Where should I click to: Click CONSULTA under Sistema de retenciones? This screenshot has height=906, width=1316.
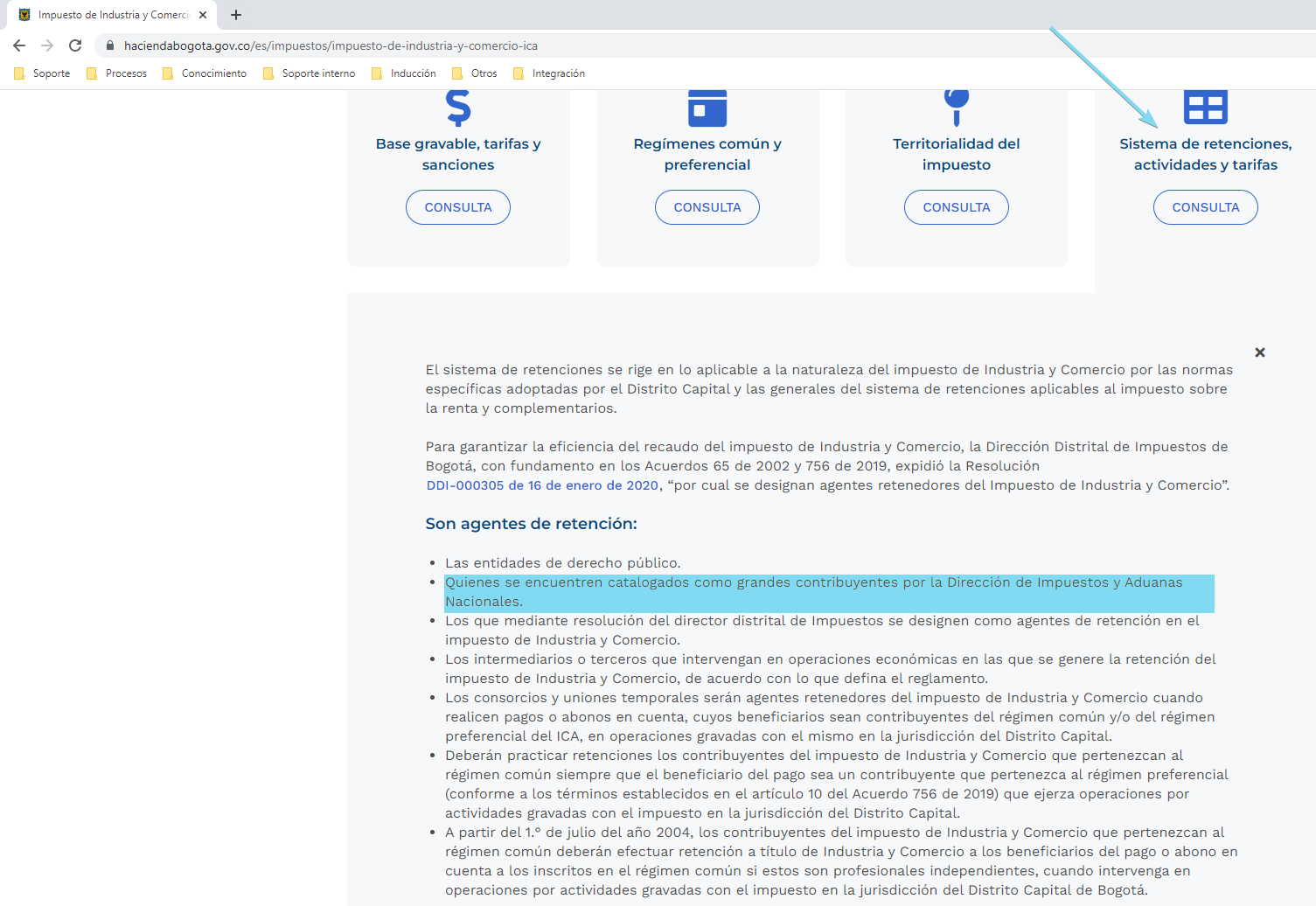(1206, 207)
